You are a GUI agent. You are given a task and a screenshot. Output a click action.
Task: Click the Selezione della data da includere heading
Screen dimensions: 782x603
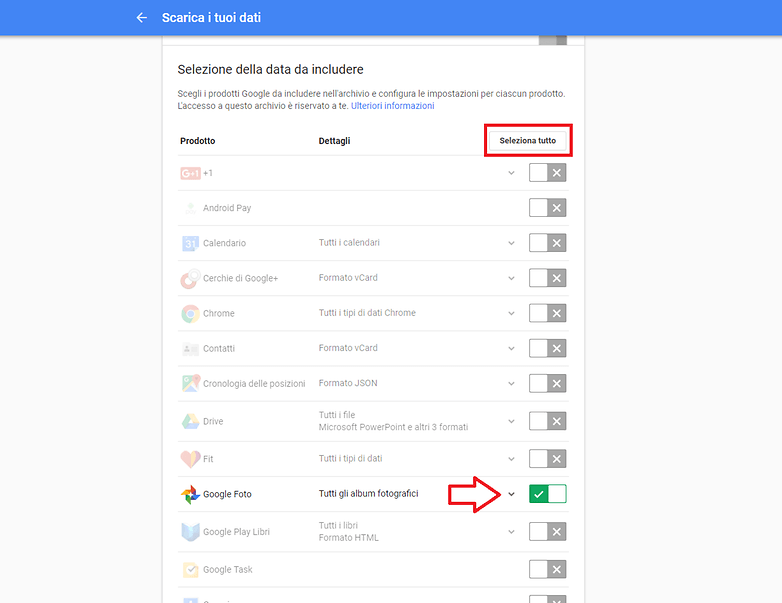(270, 69)
